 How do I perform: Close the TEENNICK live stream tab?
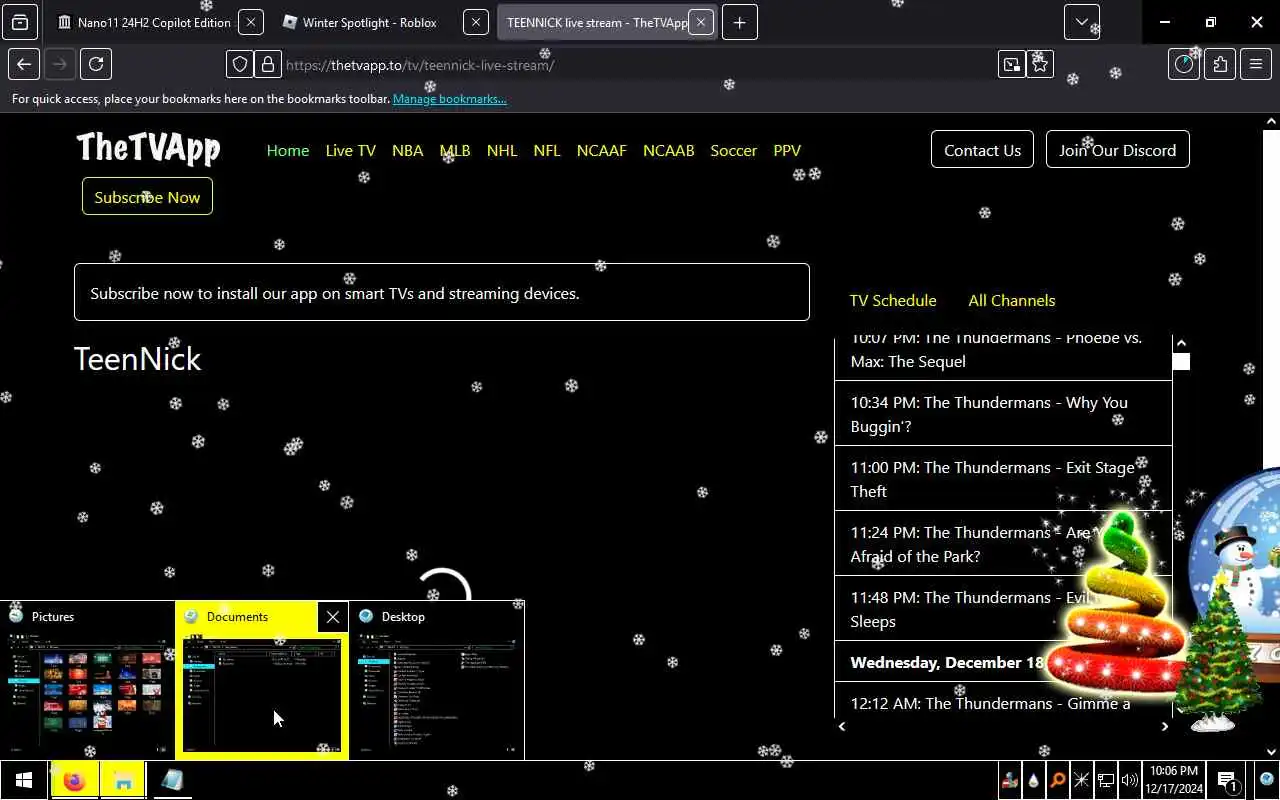point(701,22)
